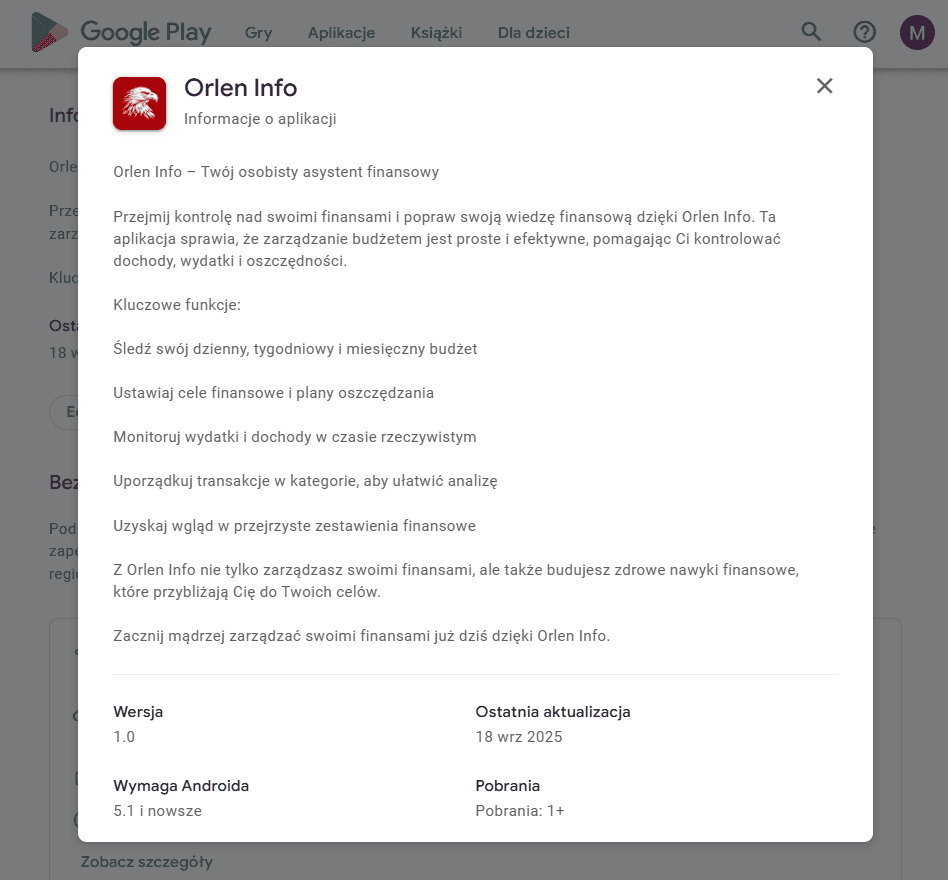Click the Orlen Info dialog title

(x=241, y=88)
